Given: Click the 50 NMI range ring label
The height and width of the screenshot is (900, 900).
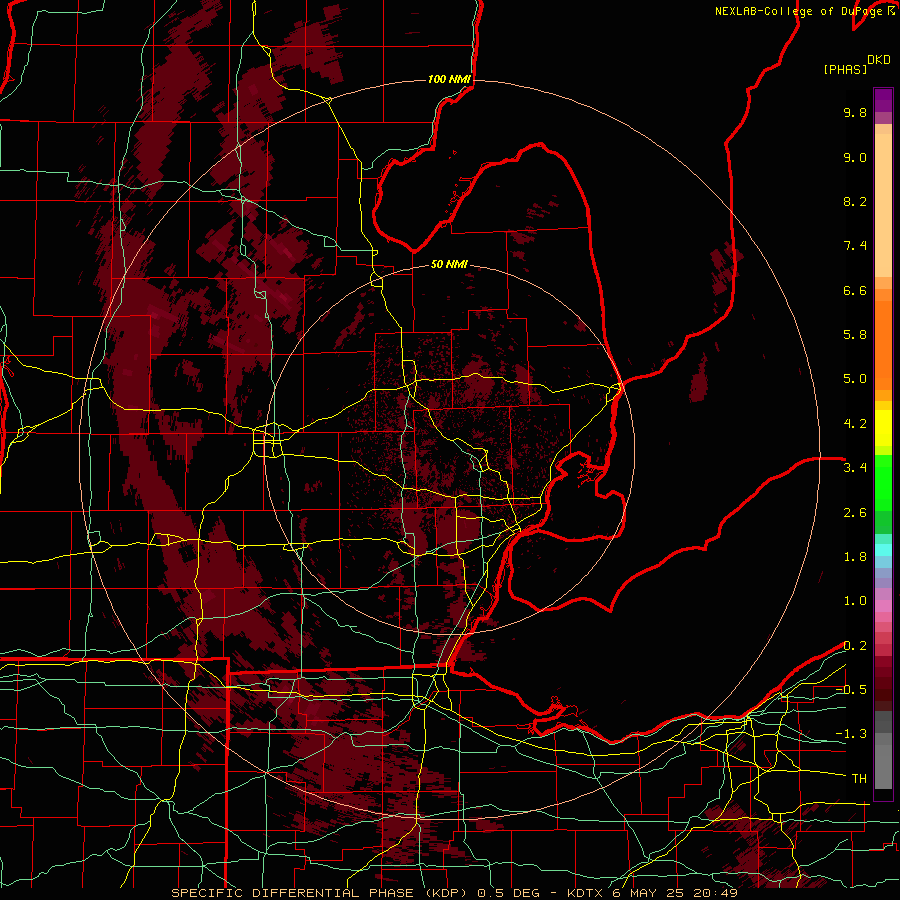Looking at the screenshot, I should [x=449, y=264].
